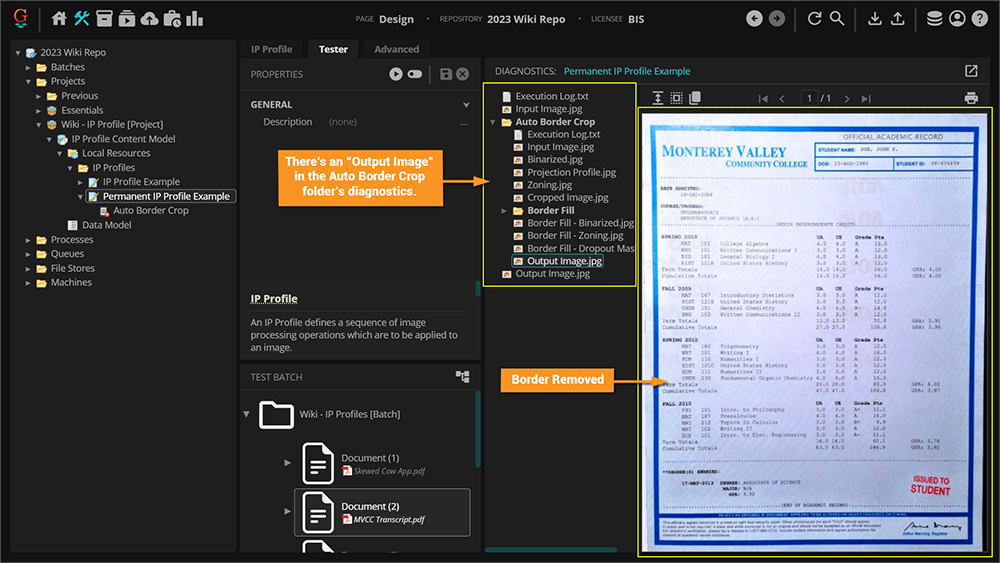The height and width of the screenshot is (563, 1000).
Task: Go to previous page in viewer
Action: pyautogui.click(x=782, y=99)
